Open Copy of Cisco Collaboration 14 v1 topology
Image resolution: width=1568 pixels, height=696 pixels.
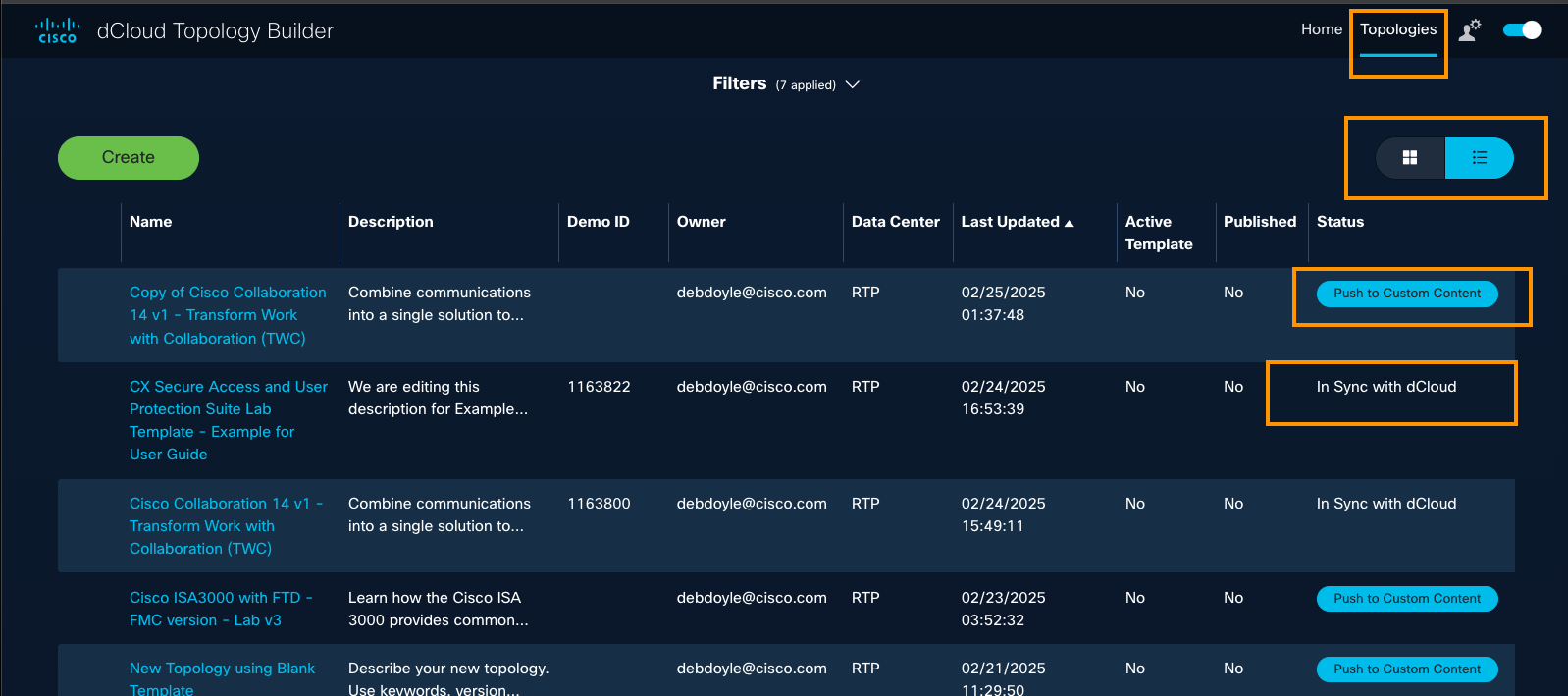(228, 315)
